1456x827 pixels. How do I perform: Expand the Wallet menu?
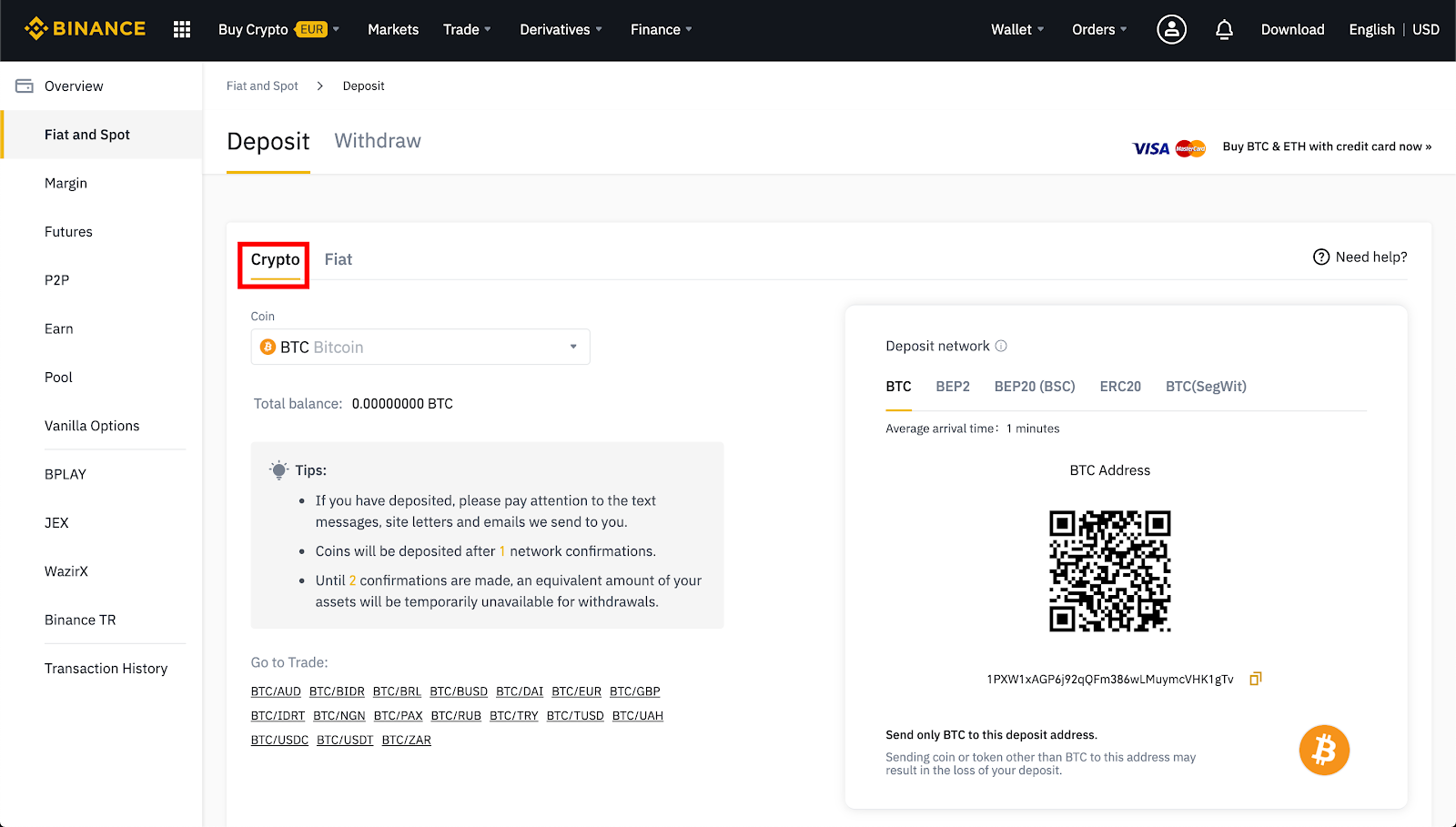click(x=1016, y=30)
